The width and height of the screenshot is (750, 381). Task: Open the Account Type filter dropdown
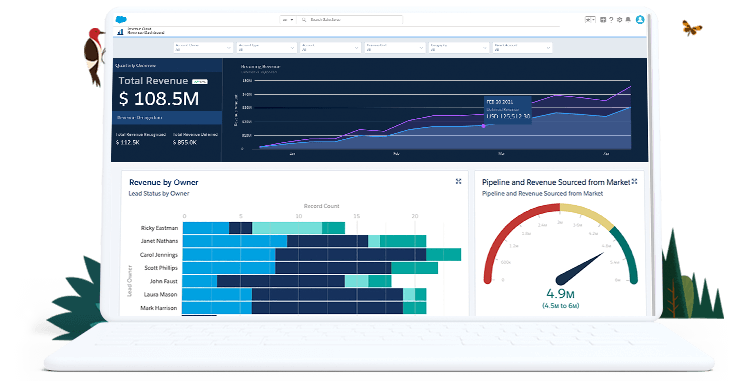(267, 47)
